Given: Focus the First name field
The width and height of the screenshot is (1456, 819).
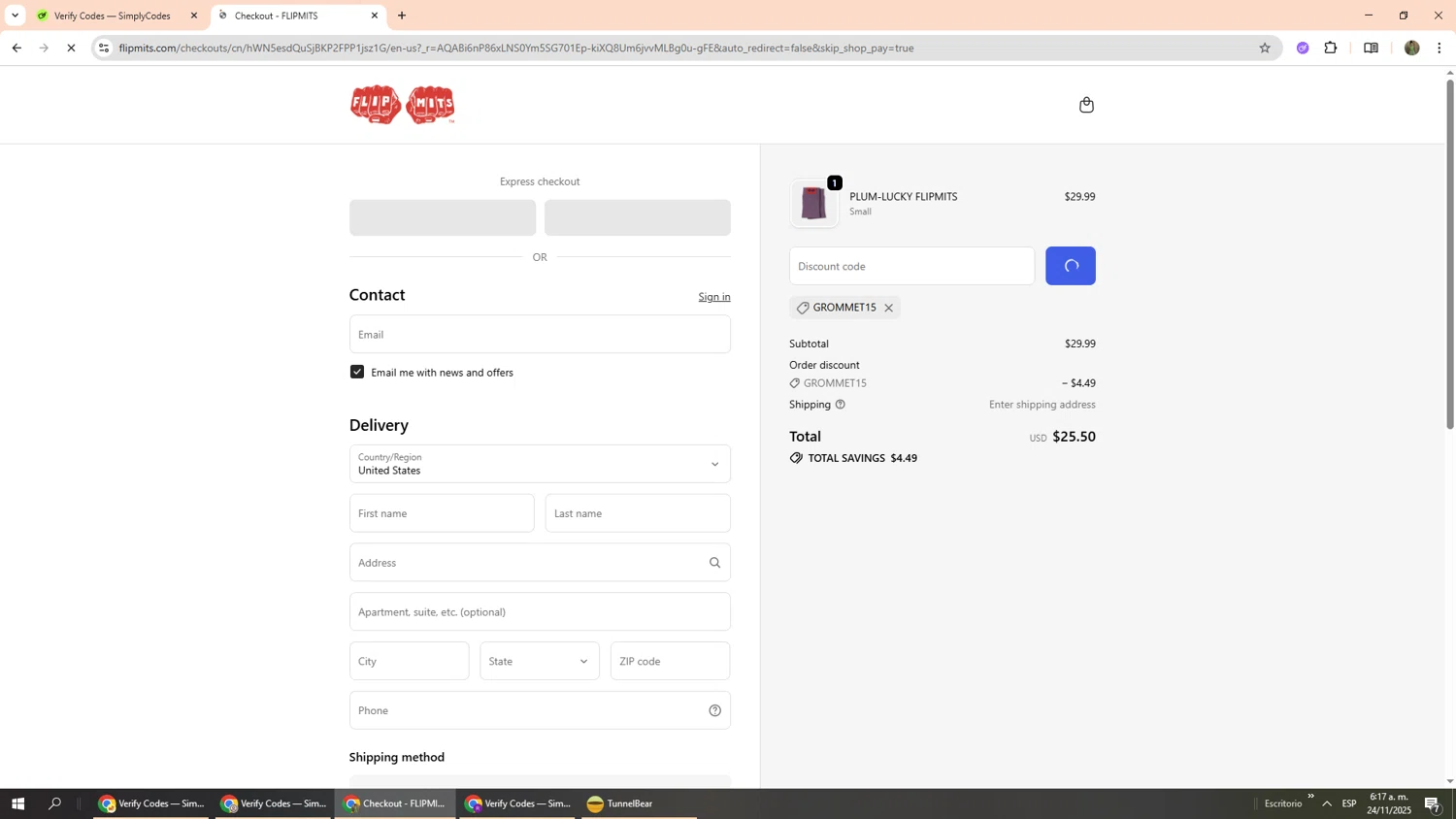Looking at the screenshot, I should point(442,513).
